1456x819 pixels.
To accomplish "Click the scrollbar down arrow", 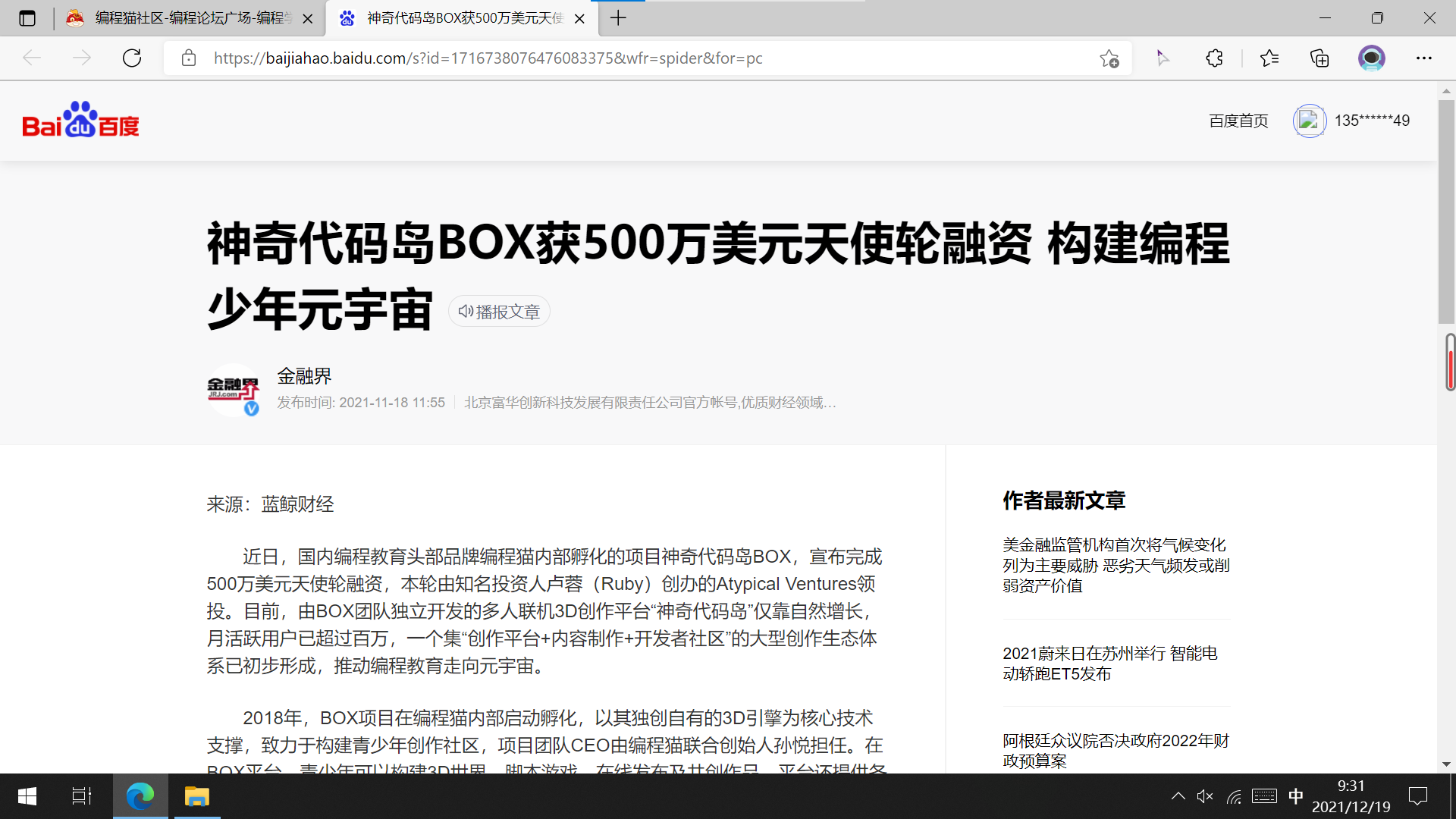I will (x=1446, y=764).
